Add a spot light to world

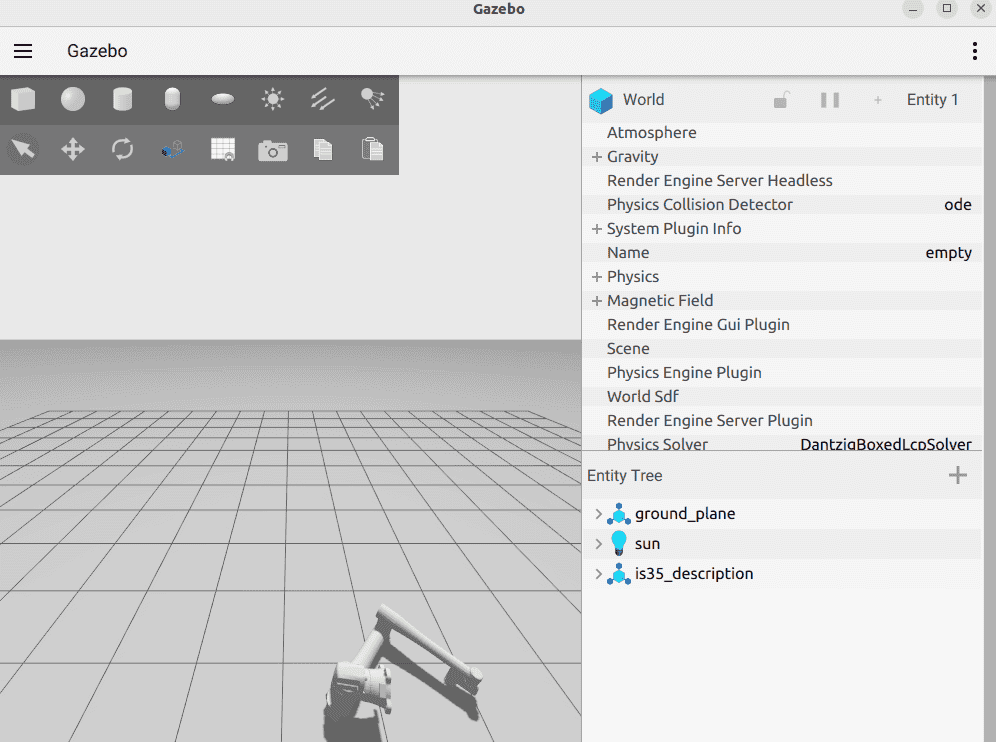point(372,98)
